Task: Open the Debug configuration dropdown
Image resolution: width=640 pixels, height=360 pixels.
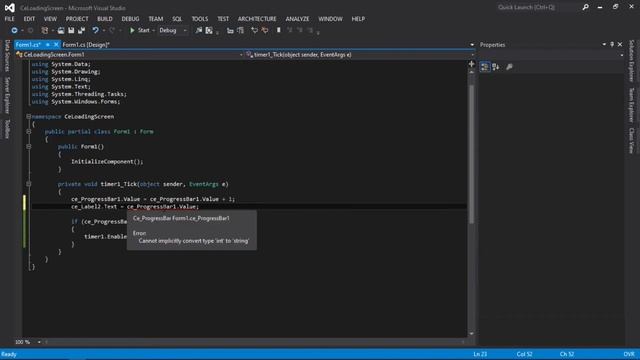Action: pos(173,31)
